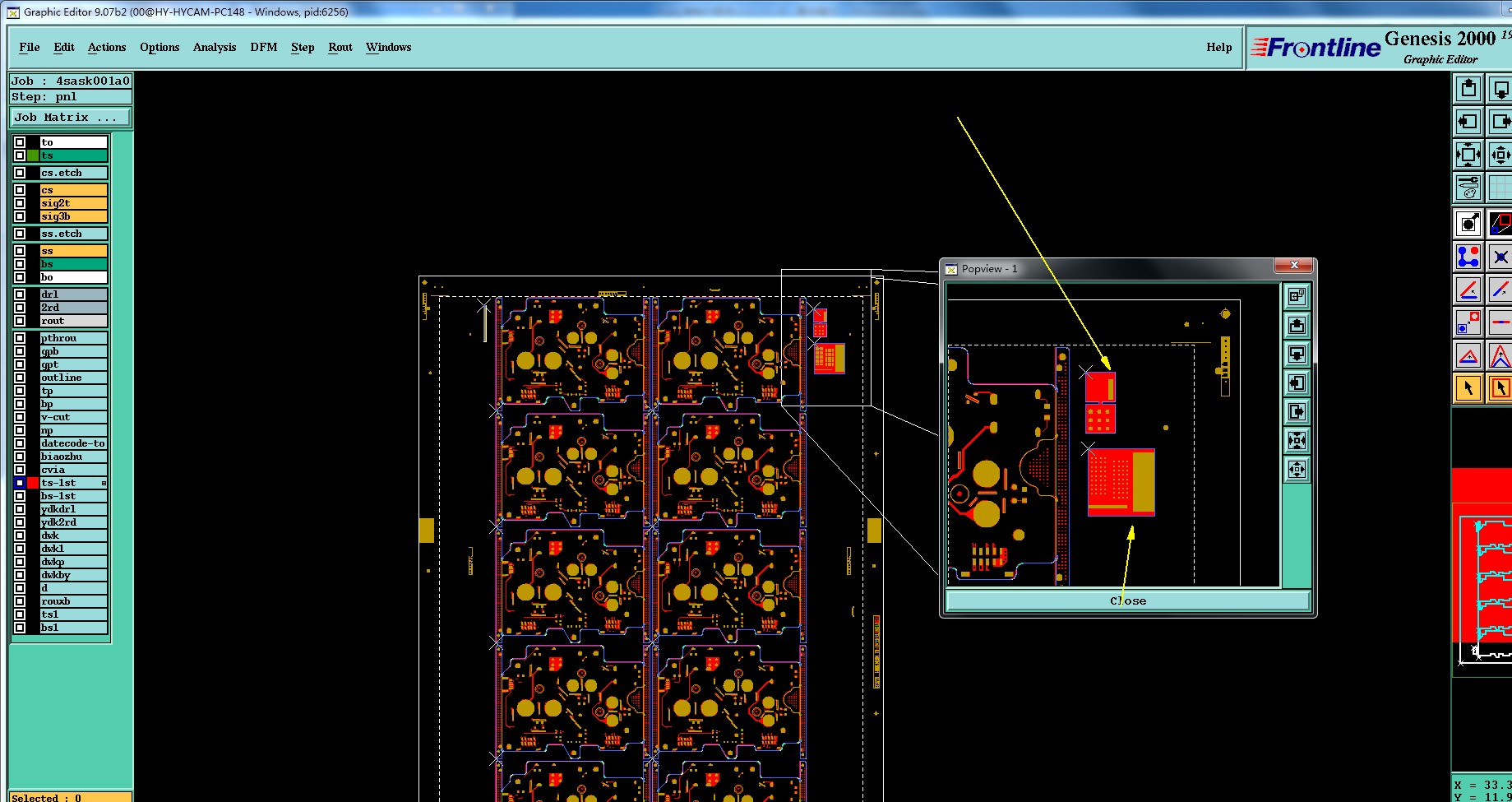Image resolution: width=1512 pixels, height=802 pixels.
Task: Toggle checkbox for layer ts-1st
Action: pyautogui.click(x=20, y=483)
